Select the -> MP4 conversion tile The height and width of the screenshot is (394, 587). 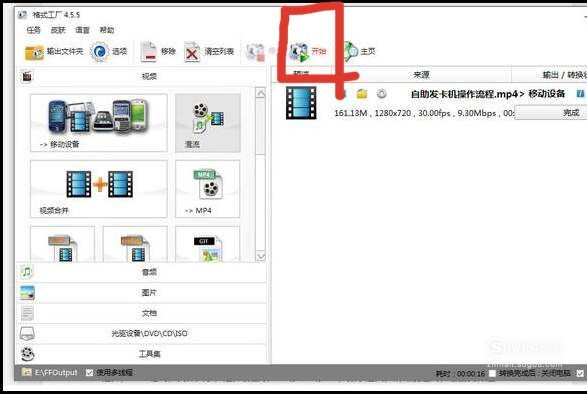click(x=208, y=189)
